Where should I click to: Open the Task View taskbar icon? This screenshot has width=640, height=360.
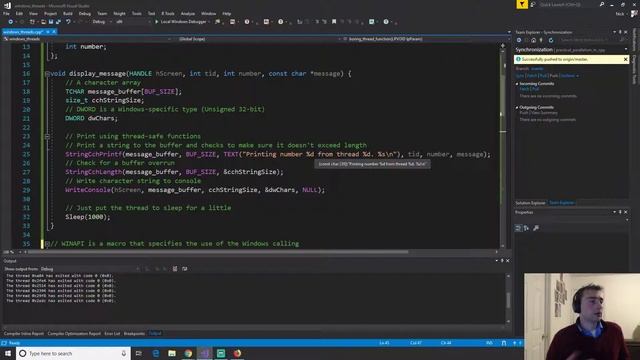pos(139,353)
